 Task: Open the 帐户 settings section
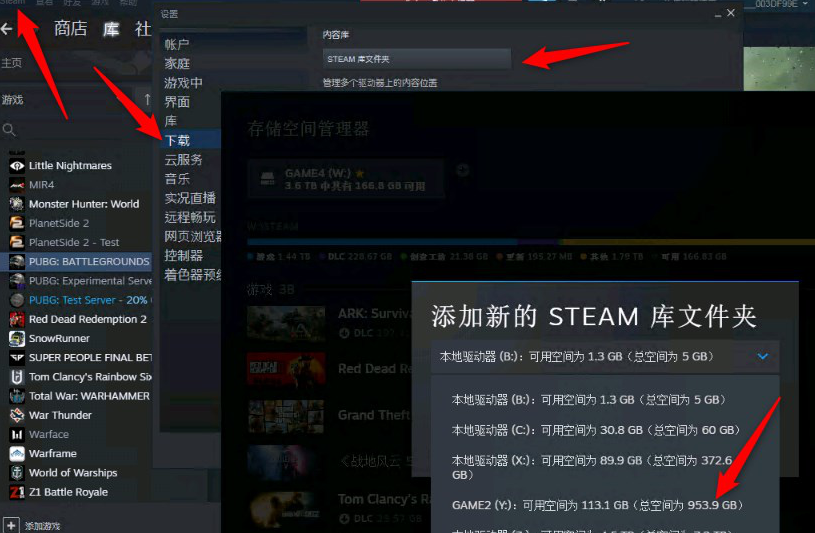(x=177, y=45)
